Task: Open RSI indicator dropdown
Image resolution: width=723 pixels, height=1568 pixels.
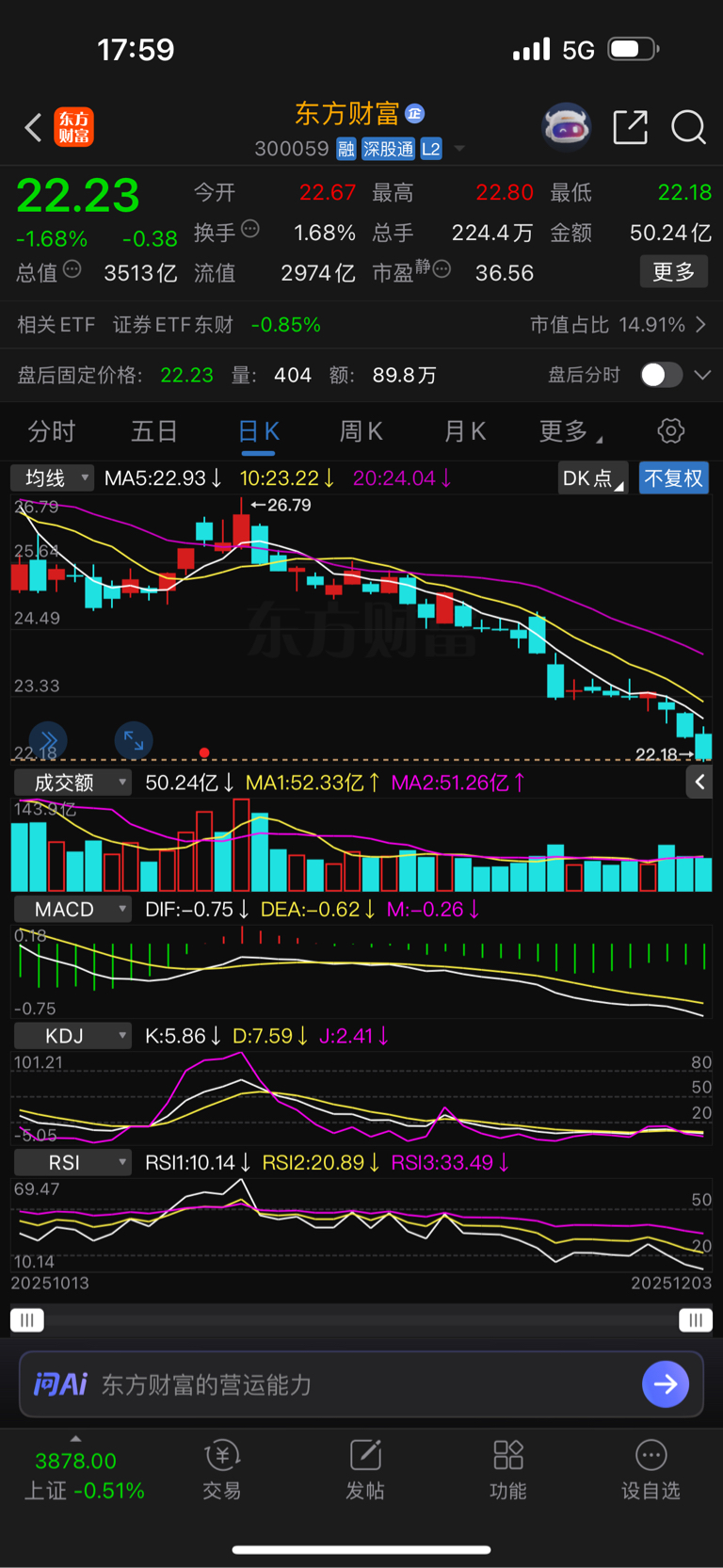Action: pos(72,1163)
